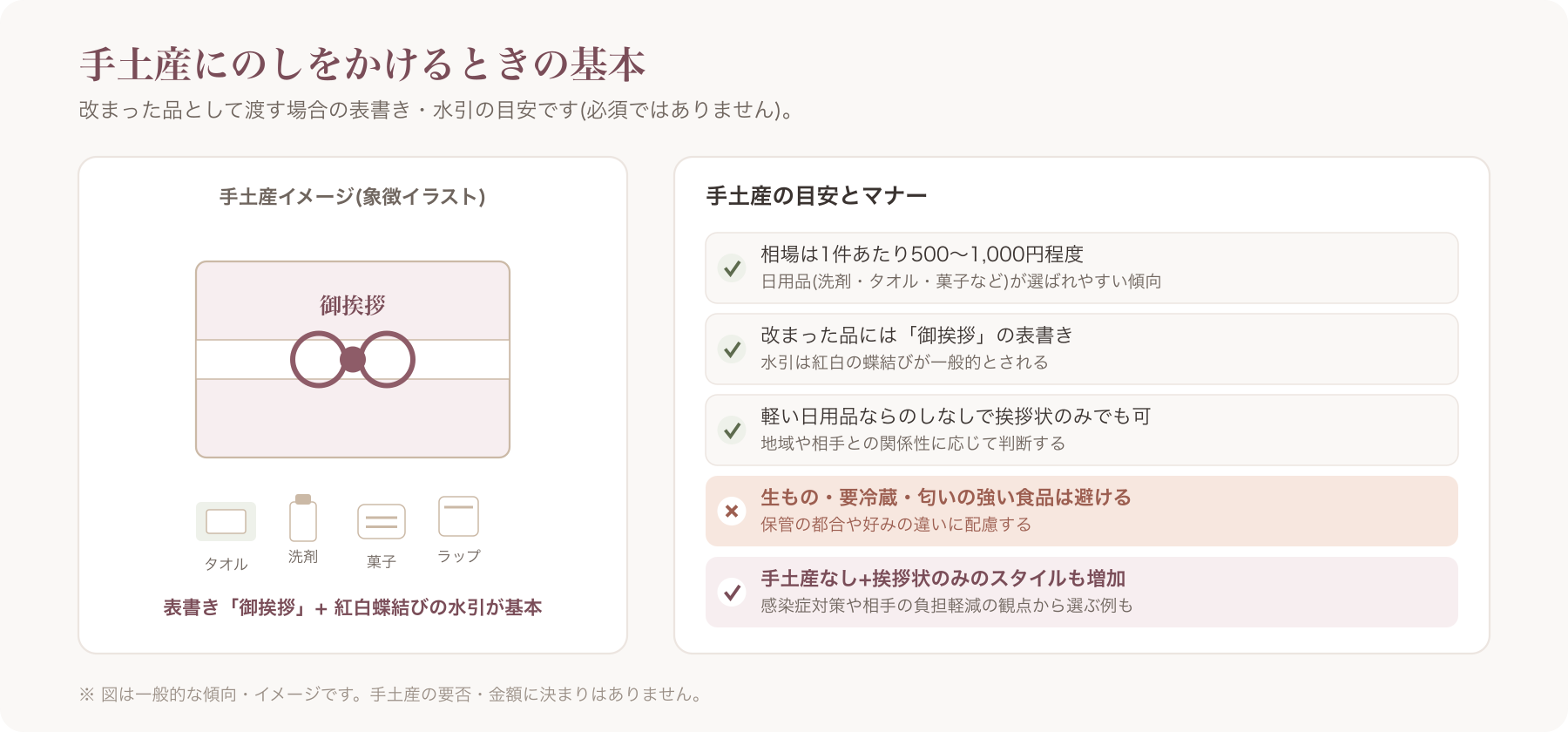
Task: Toggle the check for 軽い日用品ならのしなし
Action: click(x=732, y=430)
